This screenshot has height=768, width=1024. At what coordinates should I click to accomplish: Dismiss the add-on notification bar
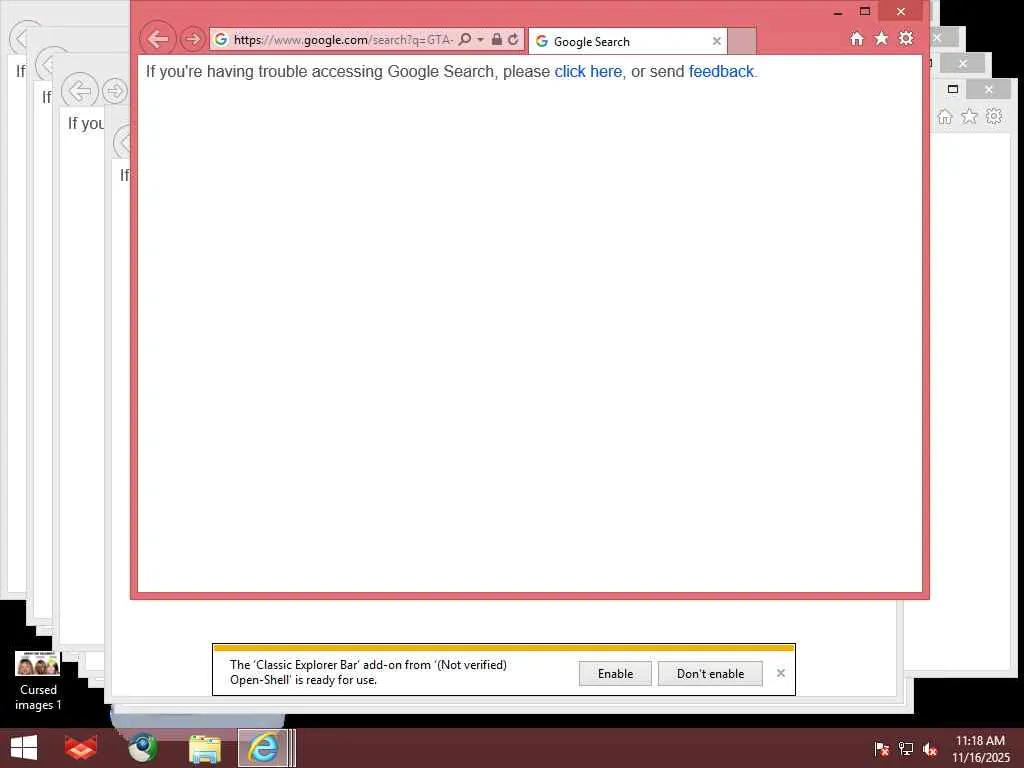(x=780, y=673)
